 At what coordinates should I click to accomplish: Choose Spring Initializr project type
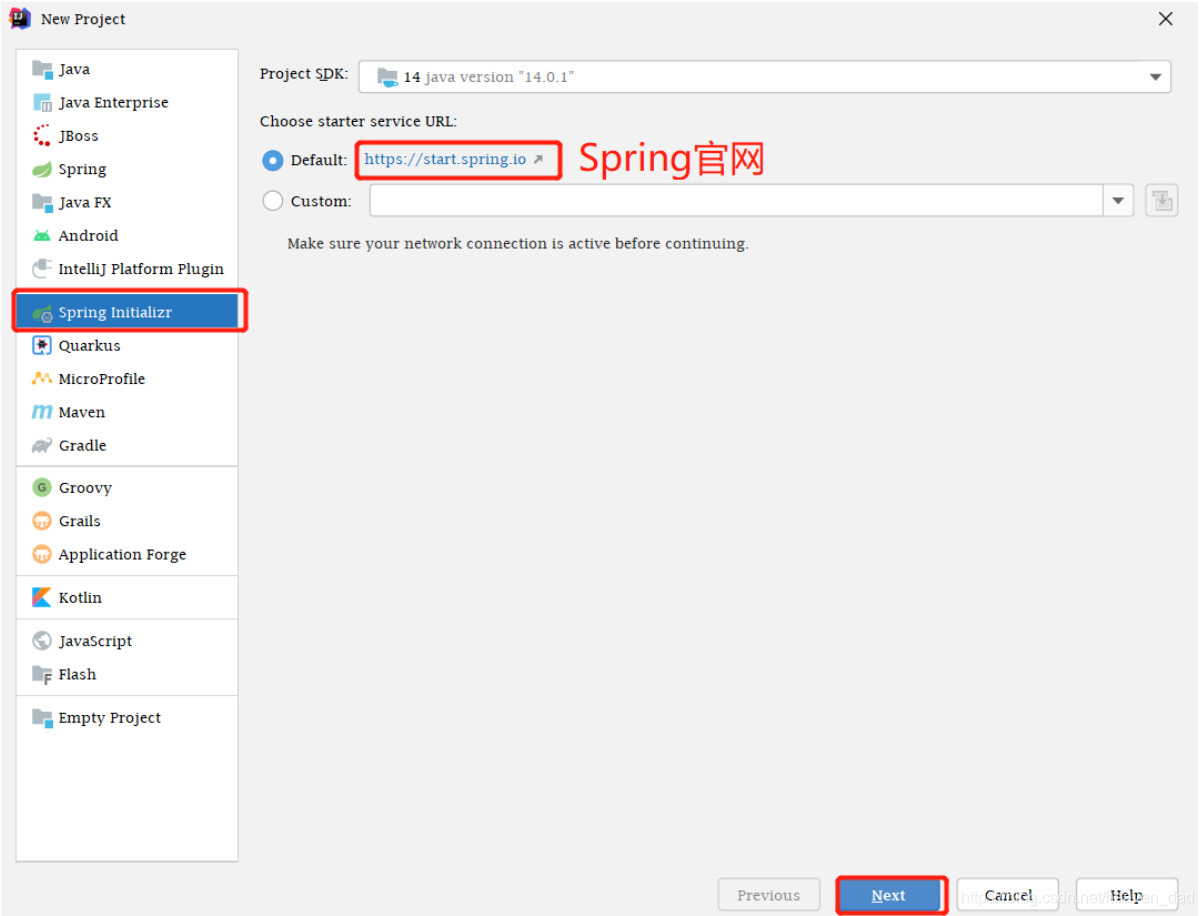tap(127, 313)
